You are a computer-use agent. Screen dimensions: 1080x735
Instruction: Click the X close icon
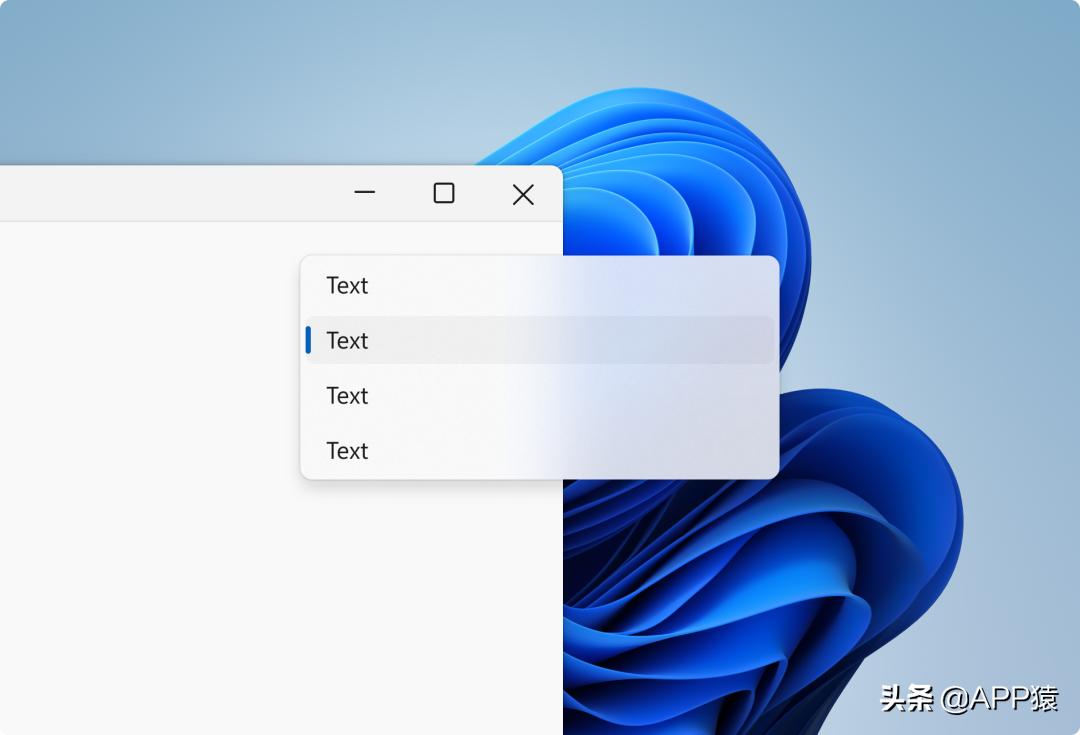point(522,194)
